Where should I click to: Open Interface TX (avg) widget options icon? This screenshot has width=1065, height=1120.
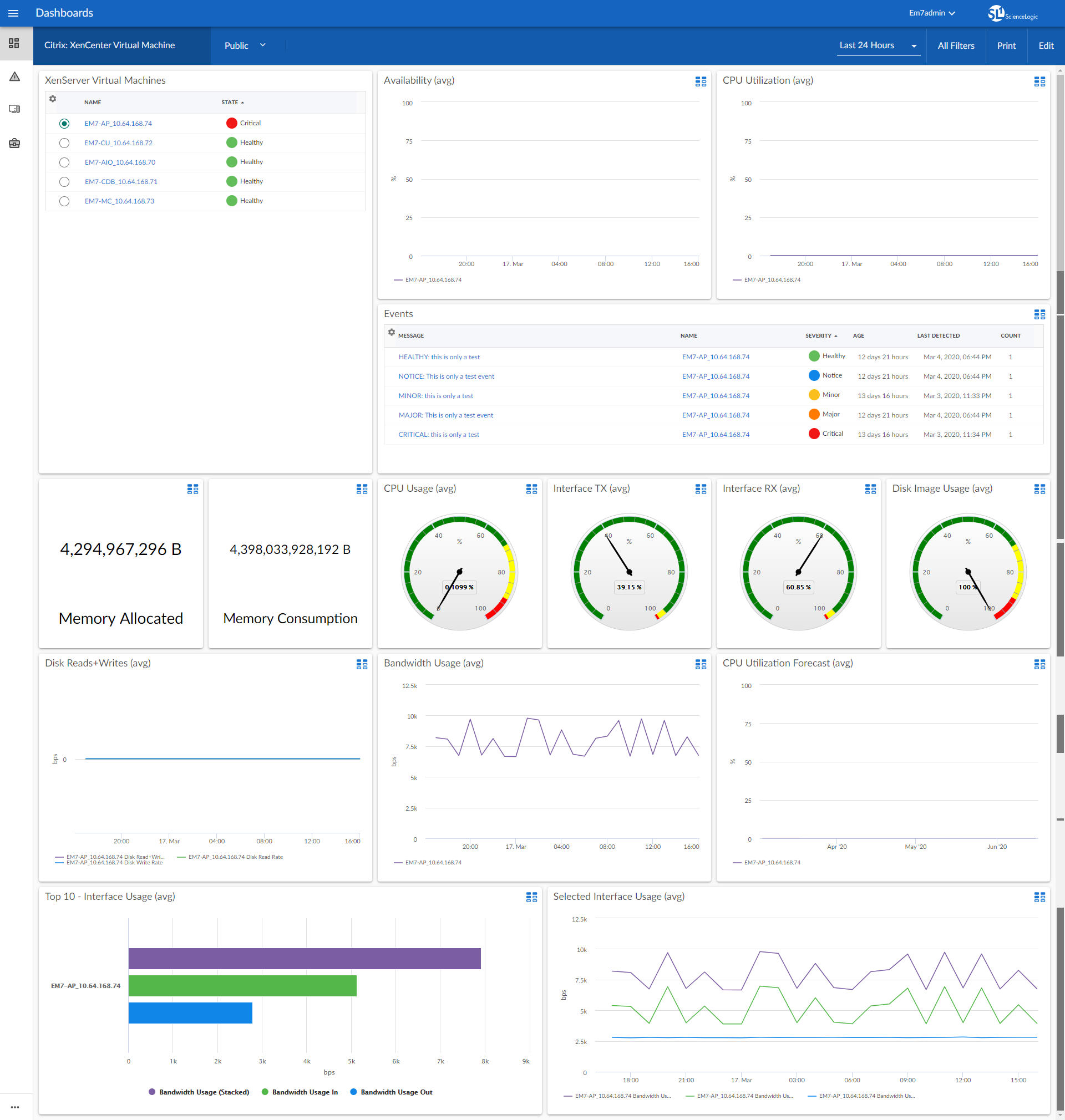pyautogui.click(x=701, y=489)
